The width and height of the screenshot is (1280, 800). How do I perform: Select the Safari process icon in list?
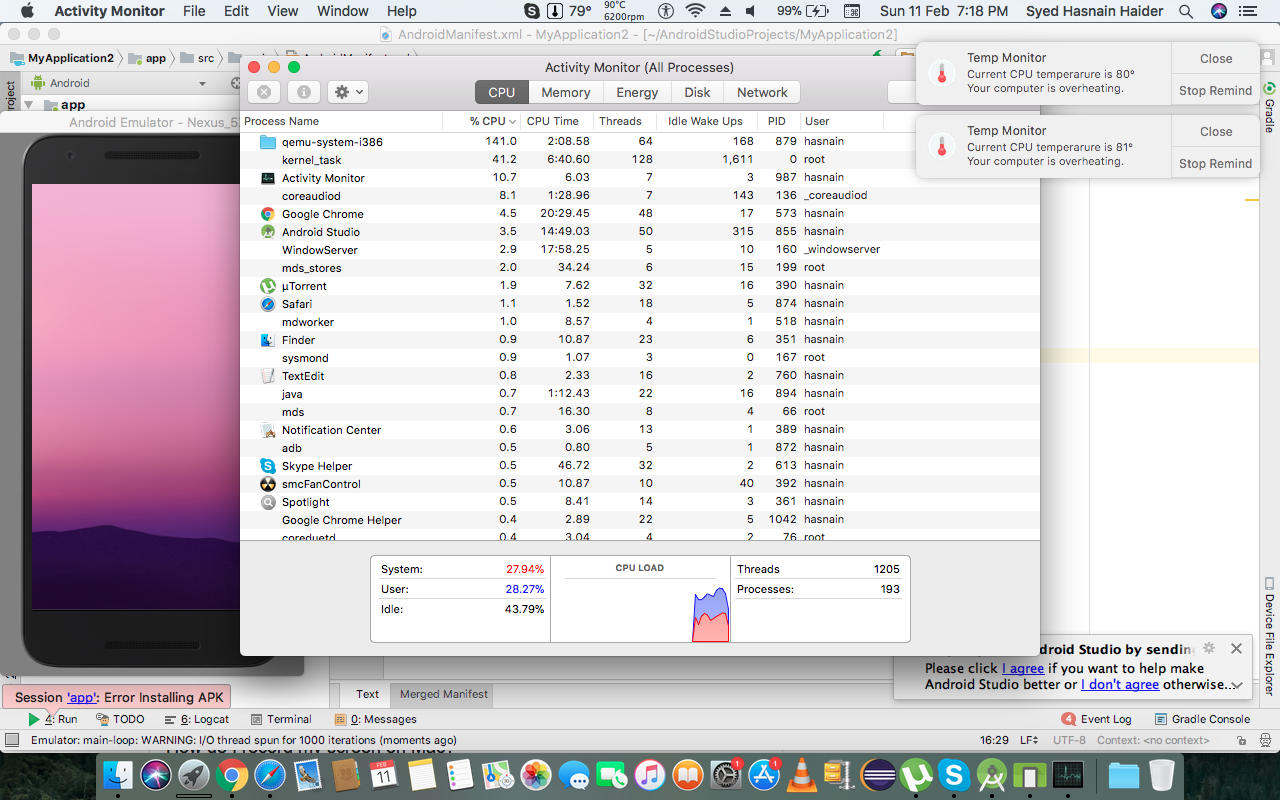click(x=268, y=304)
